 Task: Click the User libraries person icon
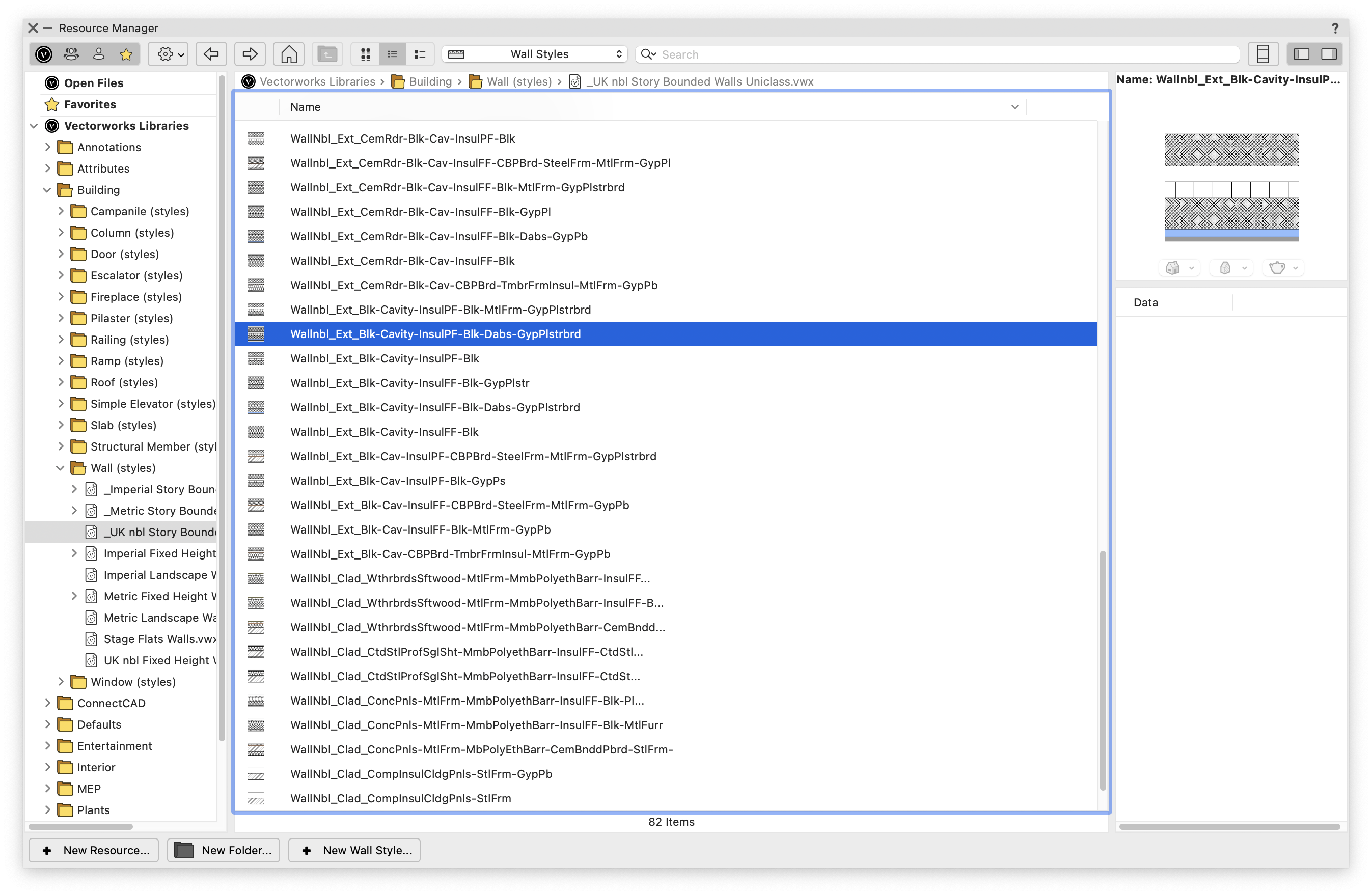[x=99, y=54]
